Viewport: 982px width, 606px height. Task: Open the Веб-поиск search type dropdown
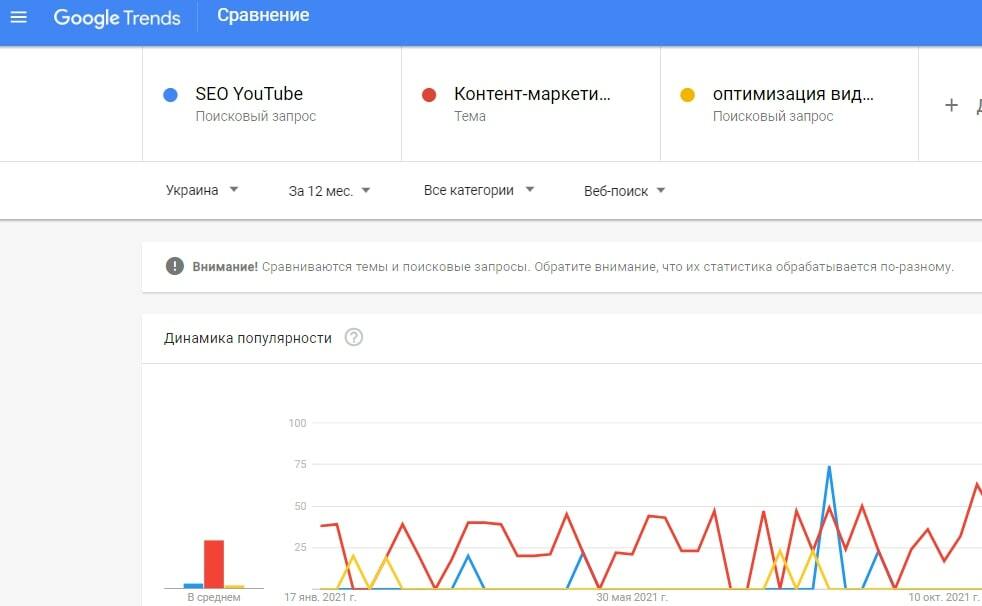tap(624, 190)
